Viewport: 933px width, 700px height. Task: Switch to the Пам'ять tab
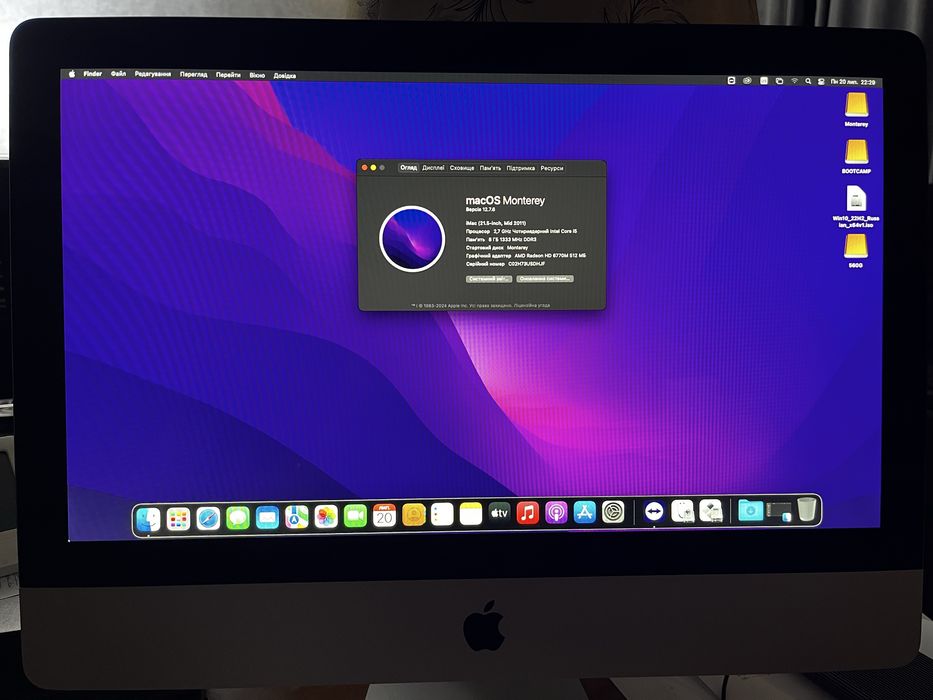pyautogui.click(x=490, y=168)
